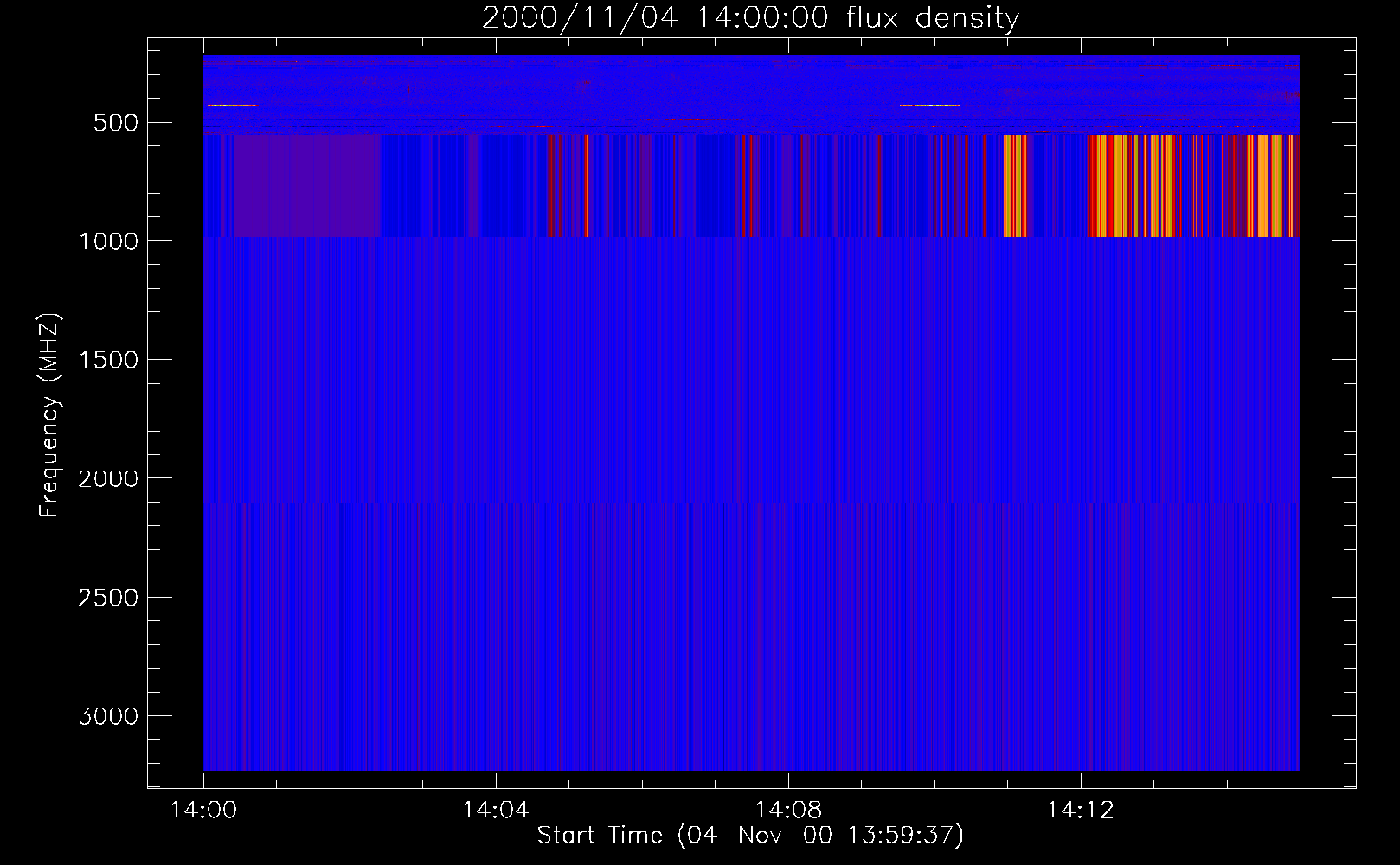This screenshot has width=1400, height=865.
Task: Click the spectrogram at 14:04 and 2500 MHz
Action: pyautogui.click(x=495, y=597)
